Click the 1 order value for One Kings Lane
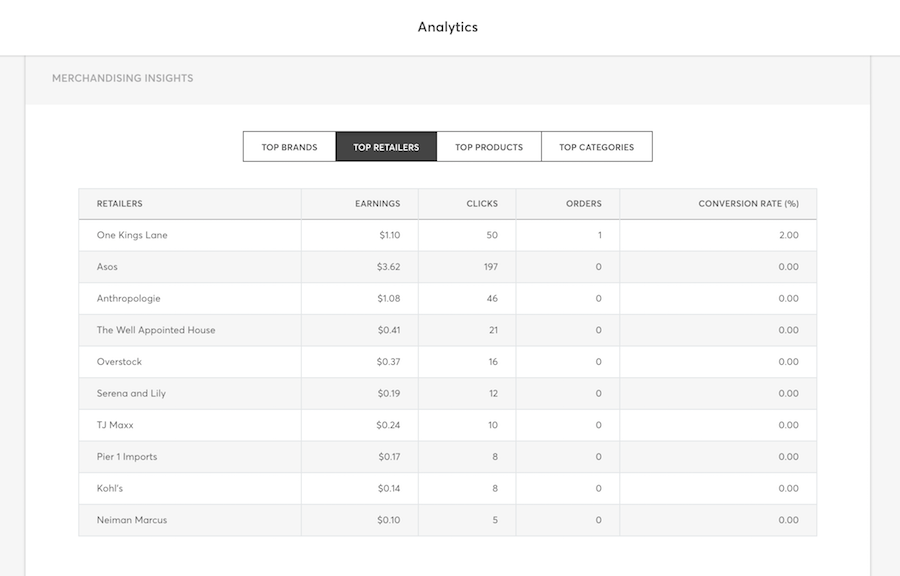This screenshot has height=576, width=900. [600, 235]
